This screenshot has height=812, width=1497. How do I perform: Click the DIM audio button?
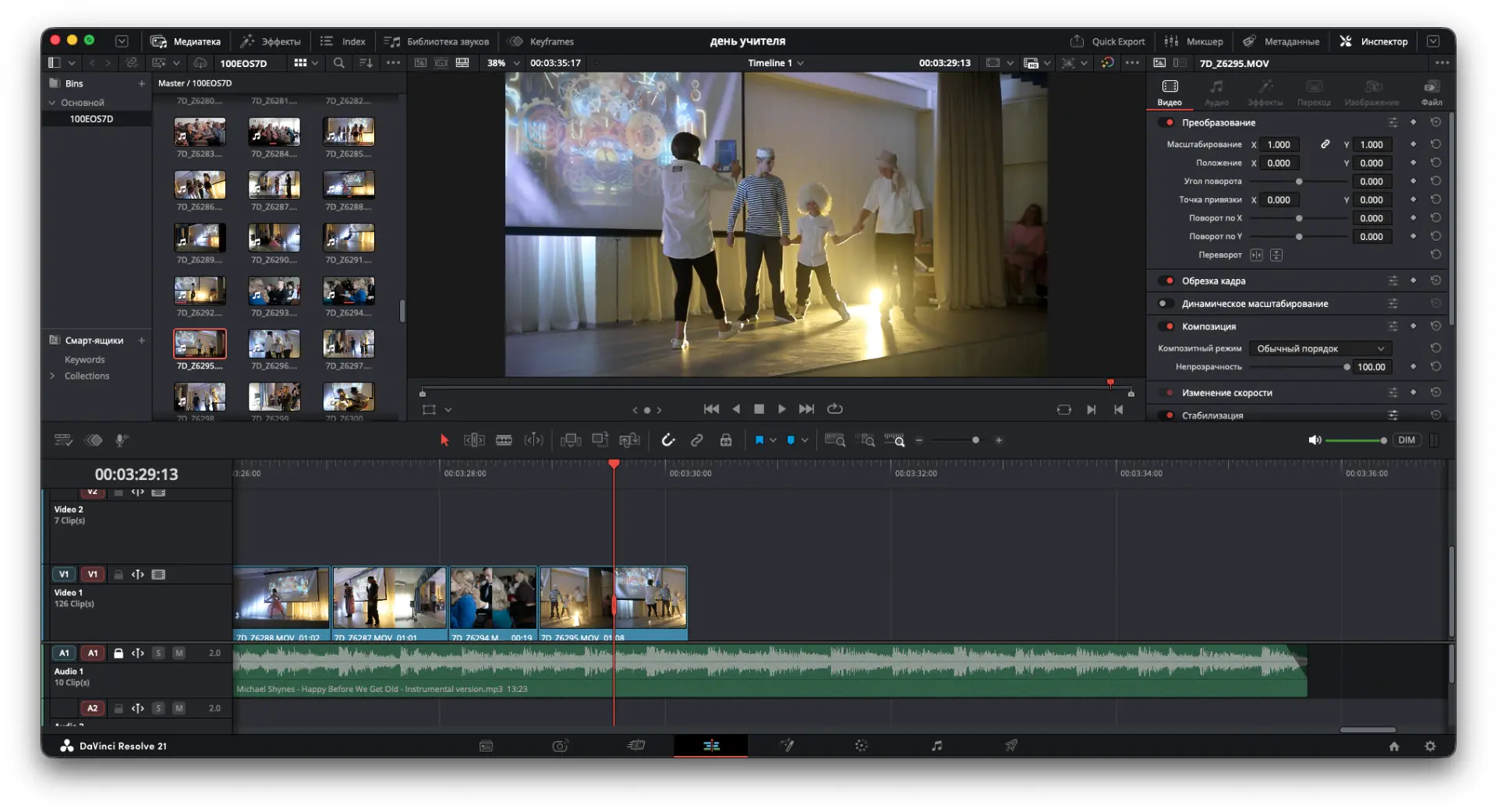coord(1407,440)
